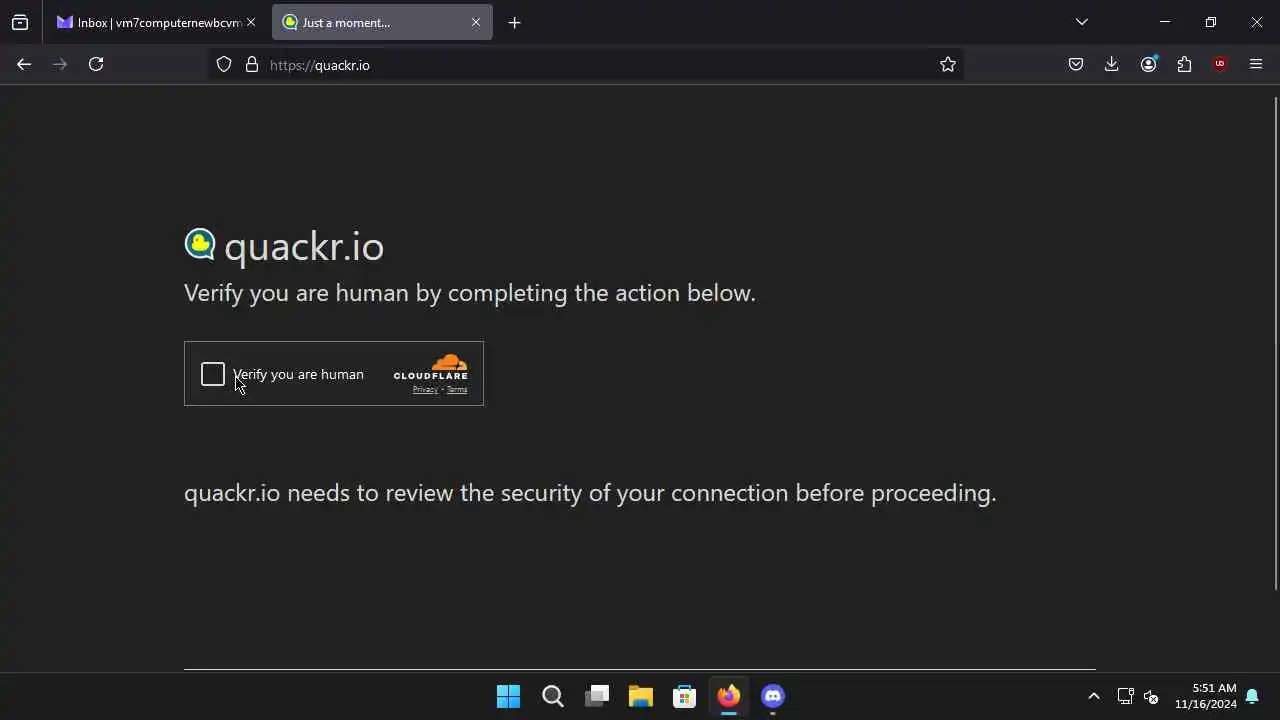Bookmark this page with star
Screen dimensions: 1280x720
point(948,64)
